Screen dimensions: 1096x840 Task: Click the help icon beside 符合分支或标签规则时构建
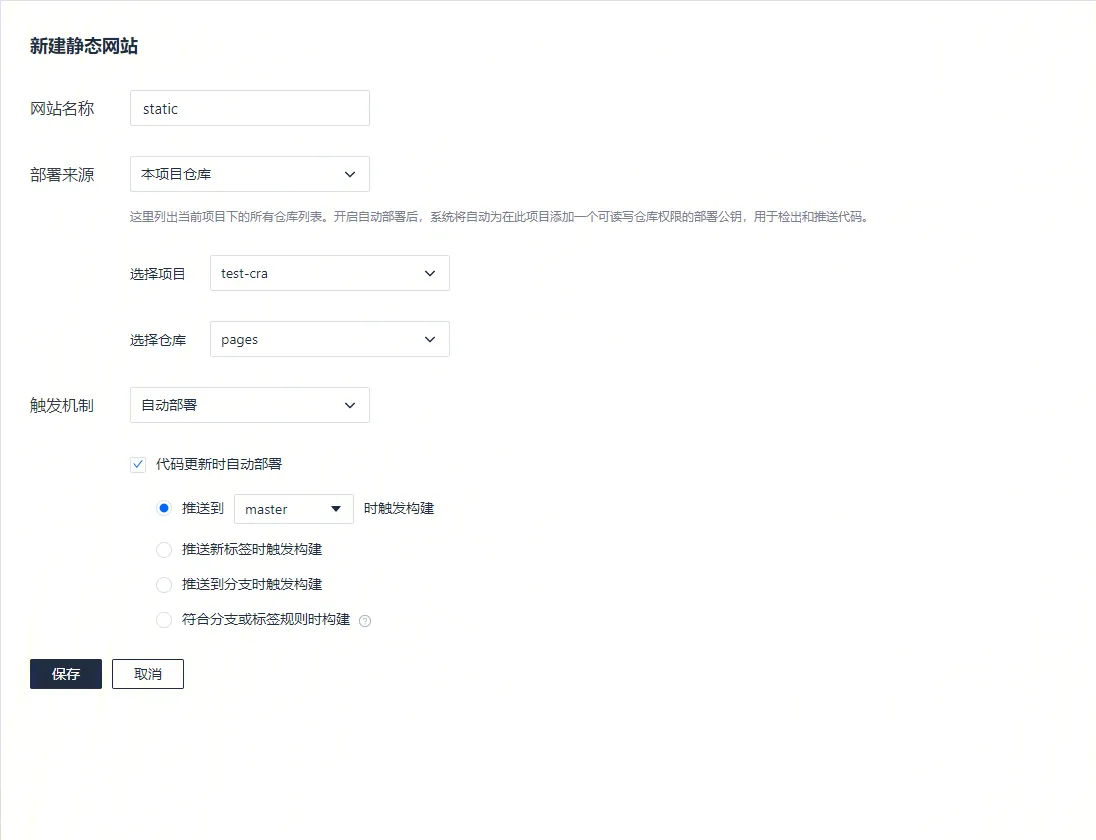pyautogui.click(x=365, y=621)
